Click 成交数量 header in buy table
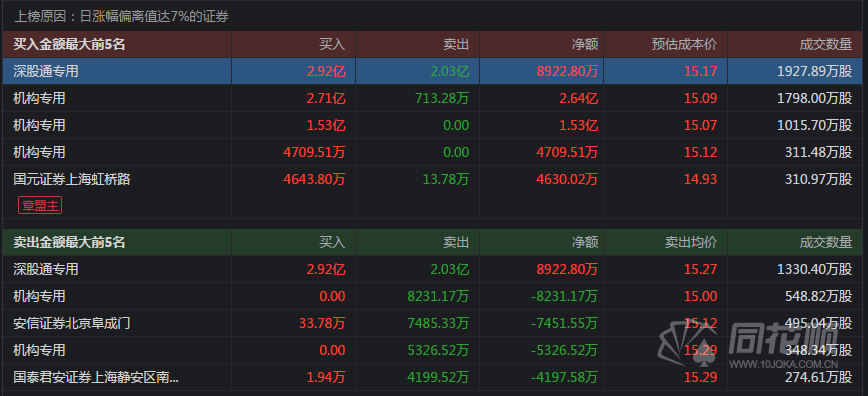 tap(826, 44)
